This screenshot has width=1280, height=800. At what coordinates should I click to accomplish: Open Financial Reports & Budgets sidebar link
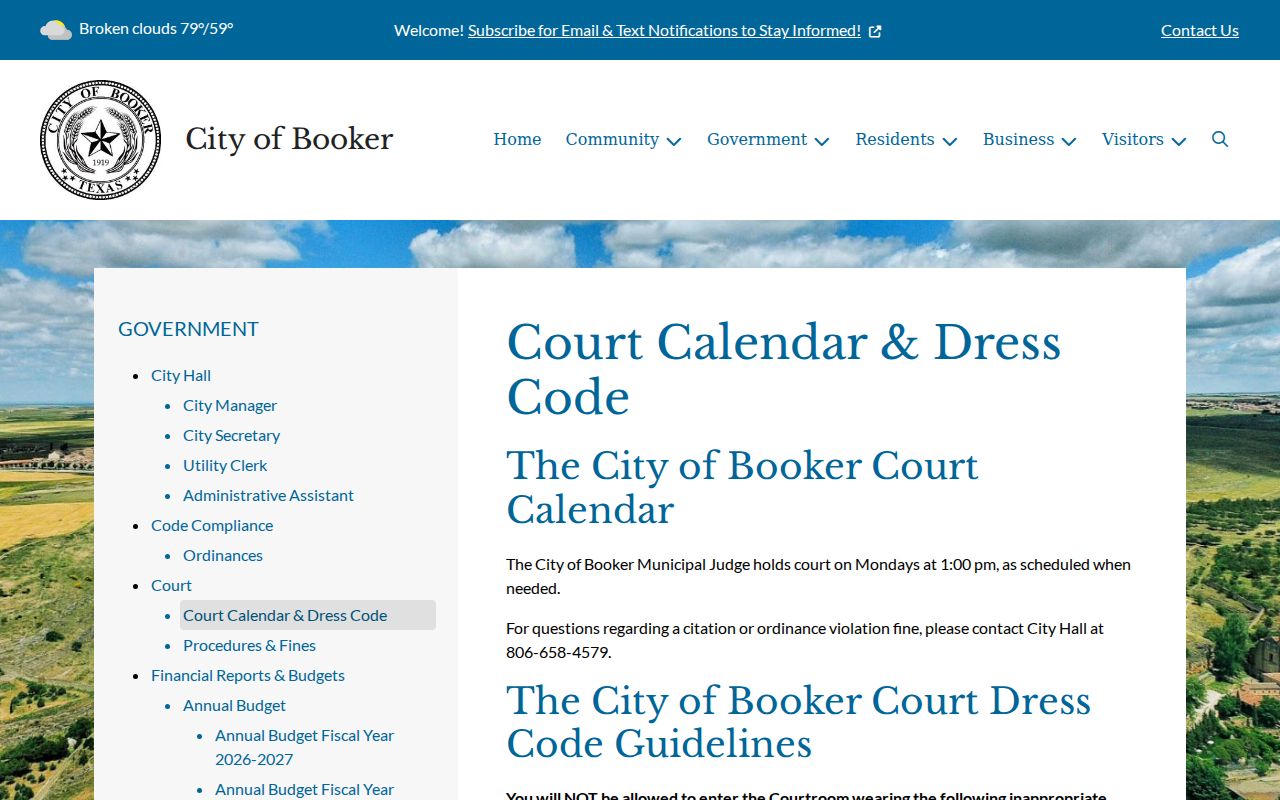point(248,675)
